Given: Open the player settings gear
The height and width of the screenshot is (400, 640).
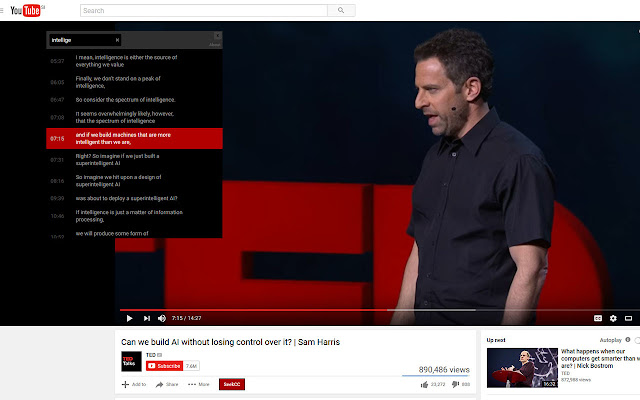Looking at the screenshot, I should [613, 318].
